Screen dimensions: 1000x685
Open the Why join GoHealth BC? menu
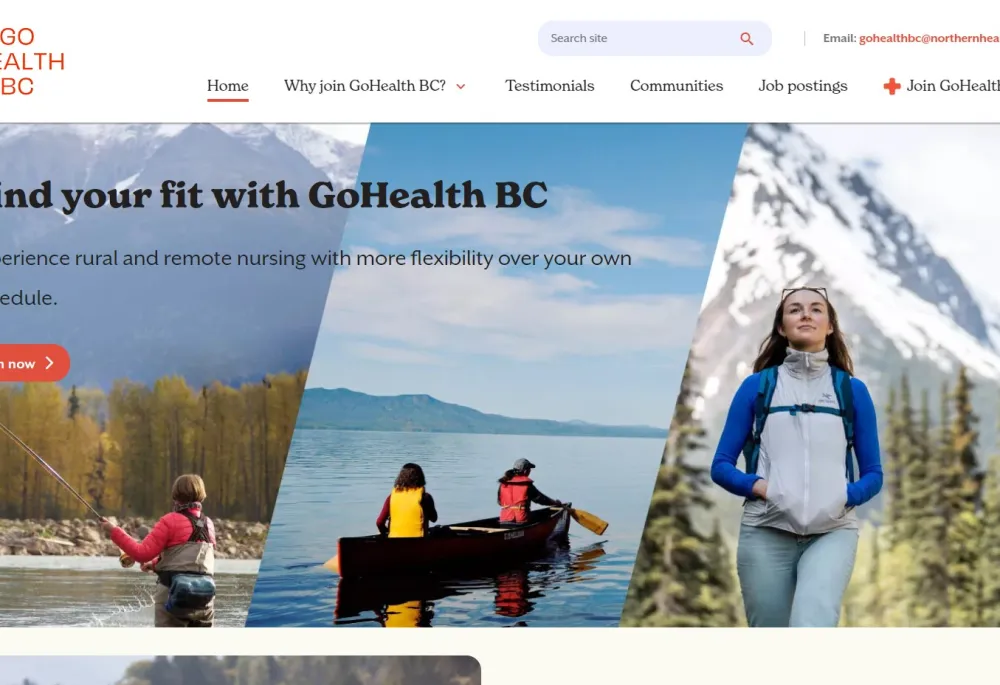(365, 85)
